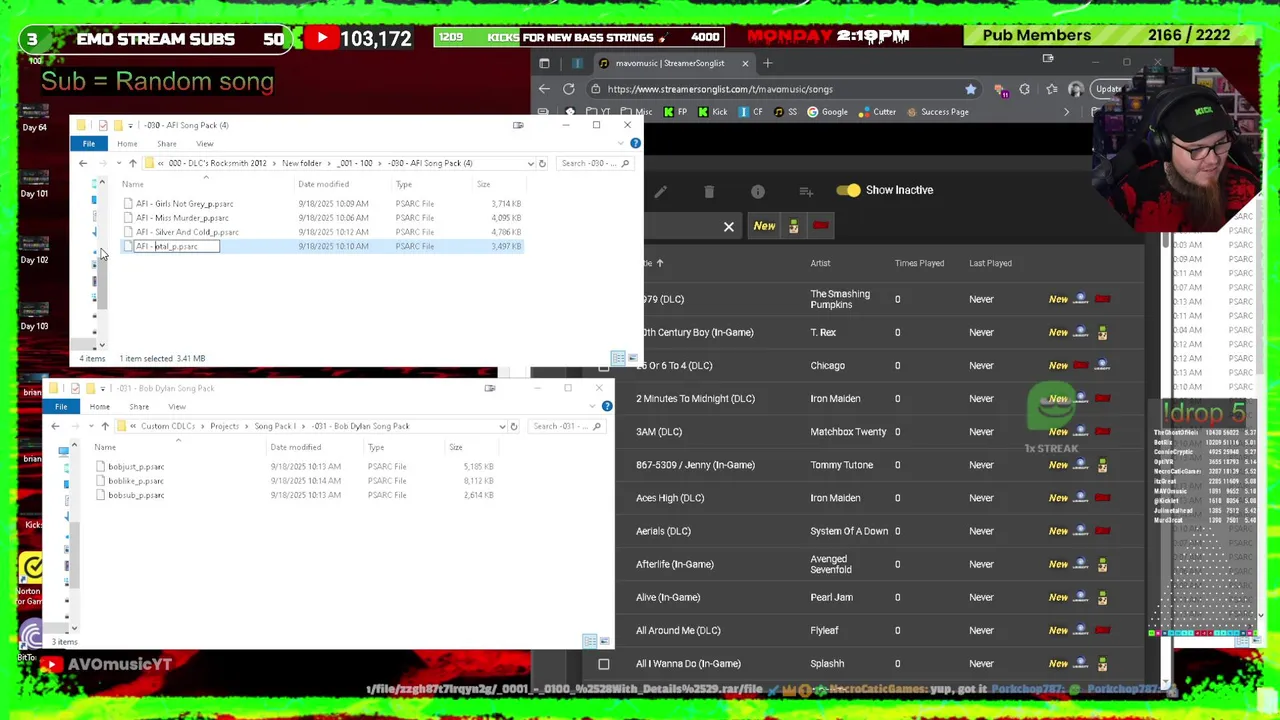Open browser profile avatar
The image size is (1280, 720).
[1076, 89]
